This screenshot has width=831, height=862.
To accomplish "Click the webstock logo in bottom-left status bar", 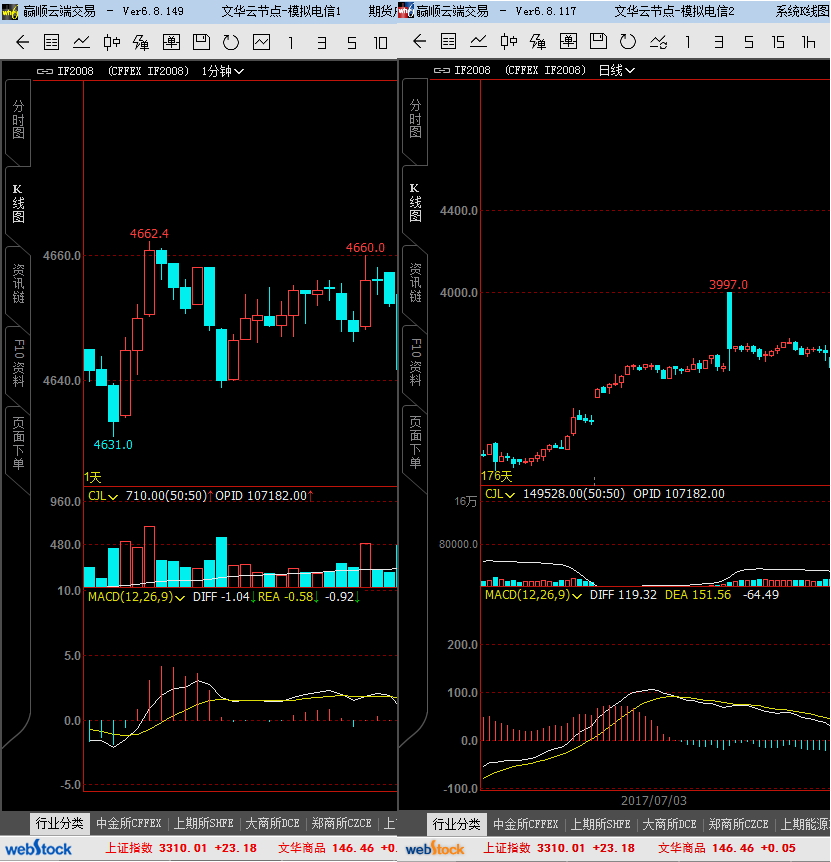I will [43, 849].
